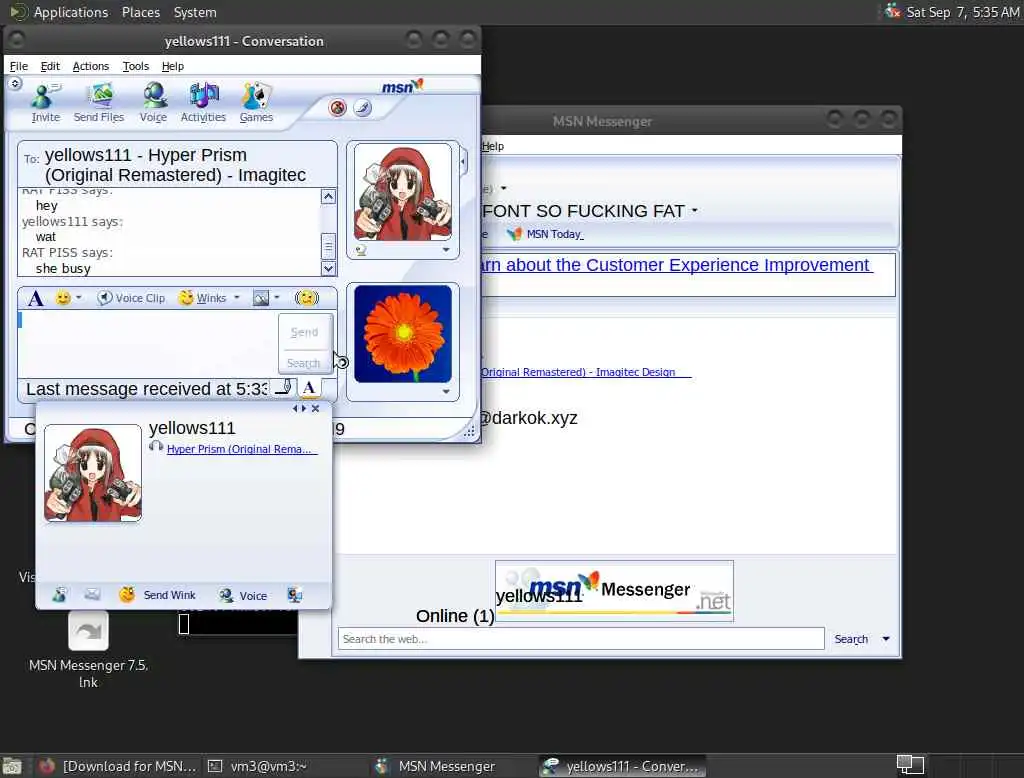Click Voice in the contact card
Viewport: 1024px width, 778px height.
click(x=243, y=595)
